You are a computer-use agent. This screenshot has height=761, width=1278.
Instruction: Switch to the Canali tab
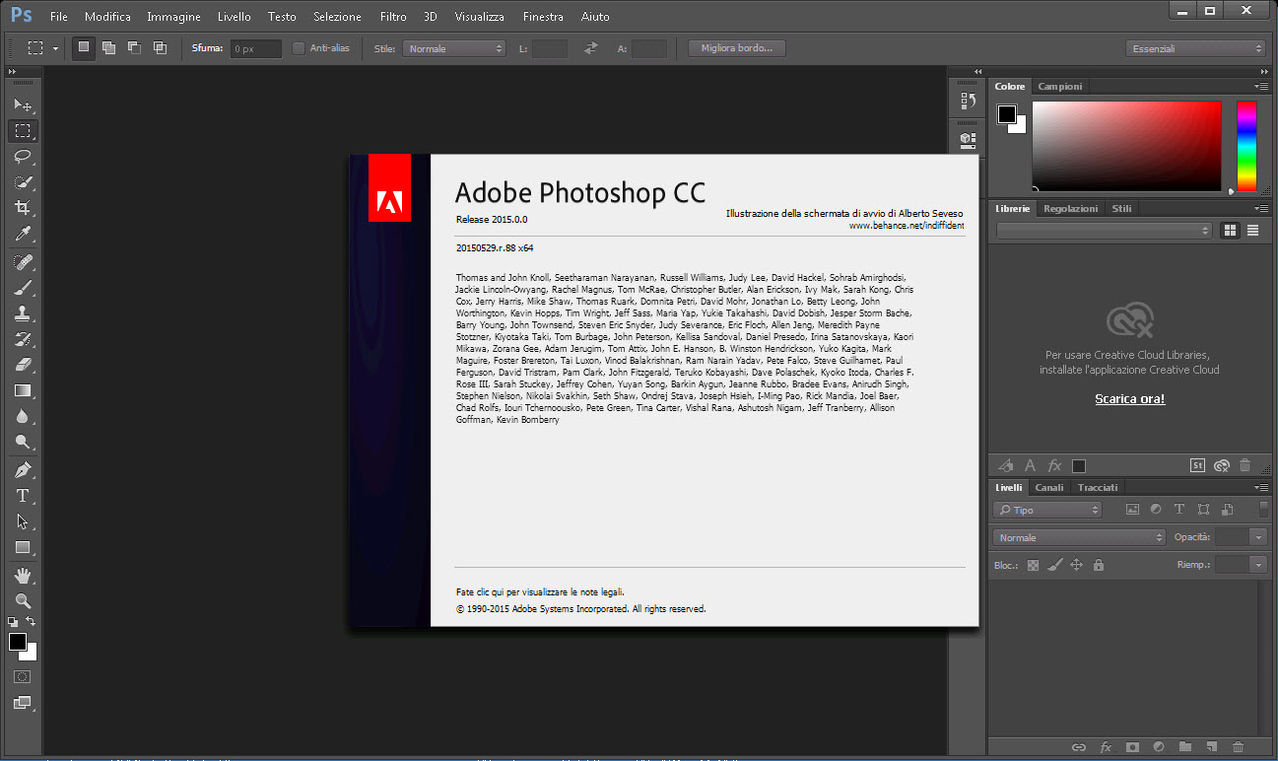pos(1049,487)
